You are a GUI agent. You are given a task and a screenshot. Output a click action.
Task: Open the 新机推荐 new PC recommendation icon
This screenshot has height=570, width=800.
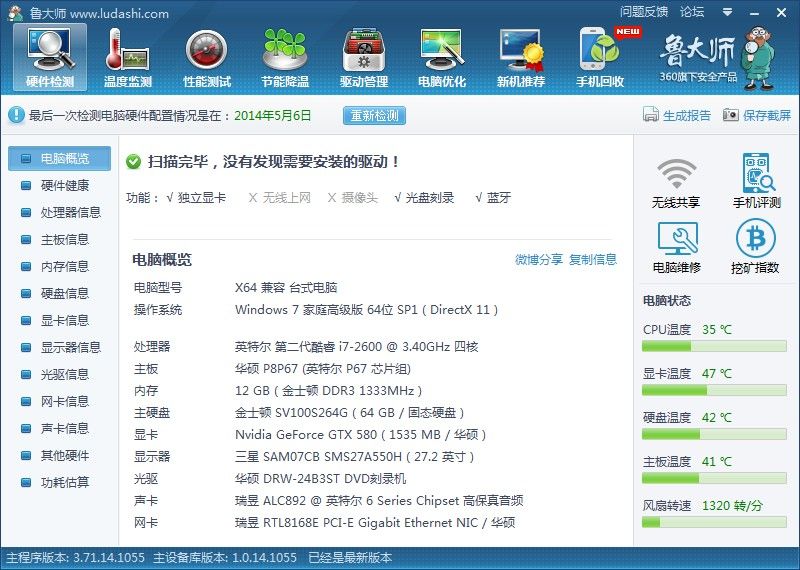521,57
